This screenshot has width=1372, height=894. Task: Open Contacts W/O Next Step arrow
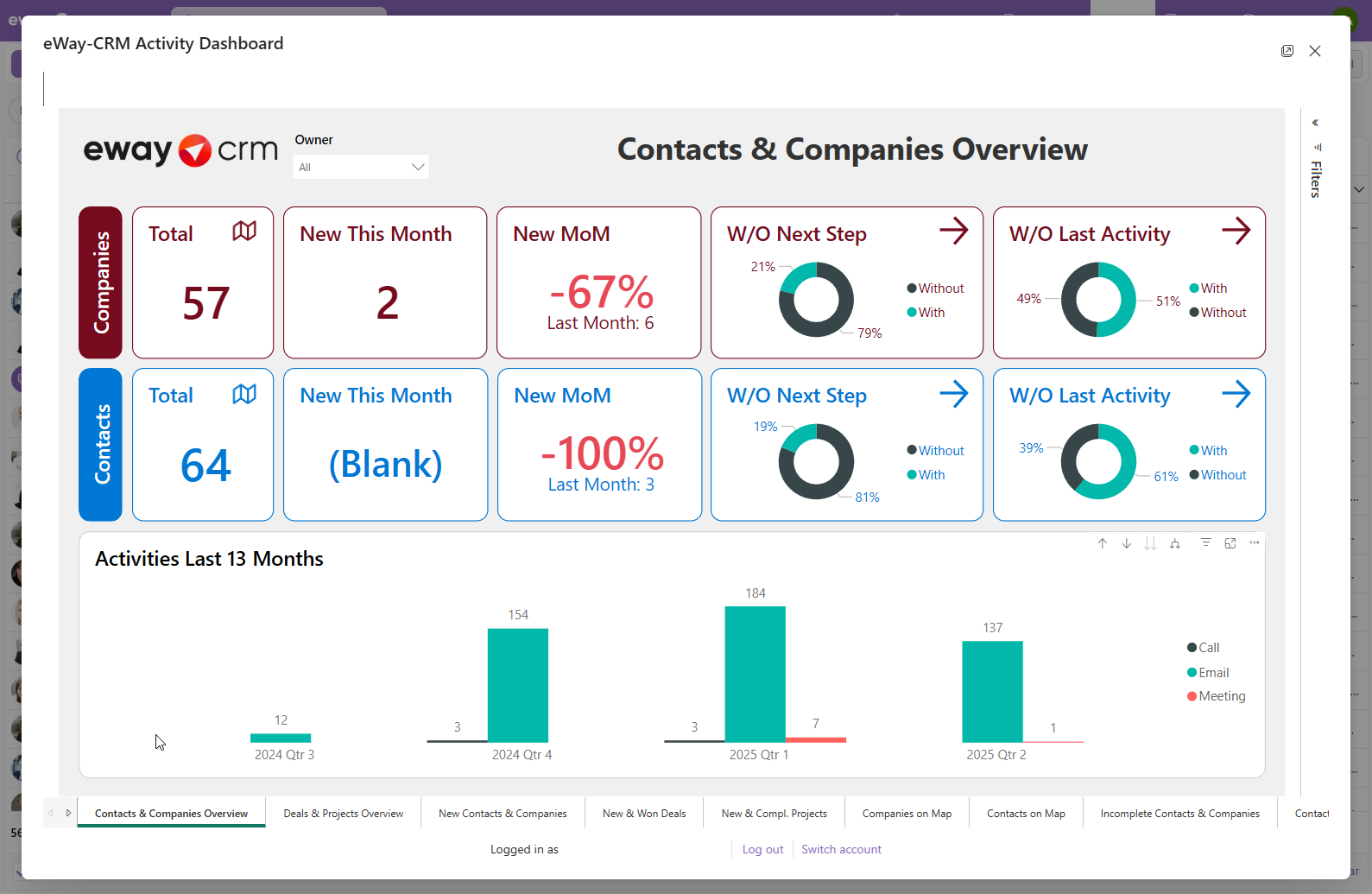pos(954,394)
